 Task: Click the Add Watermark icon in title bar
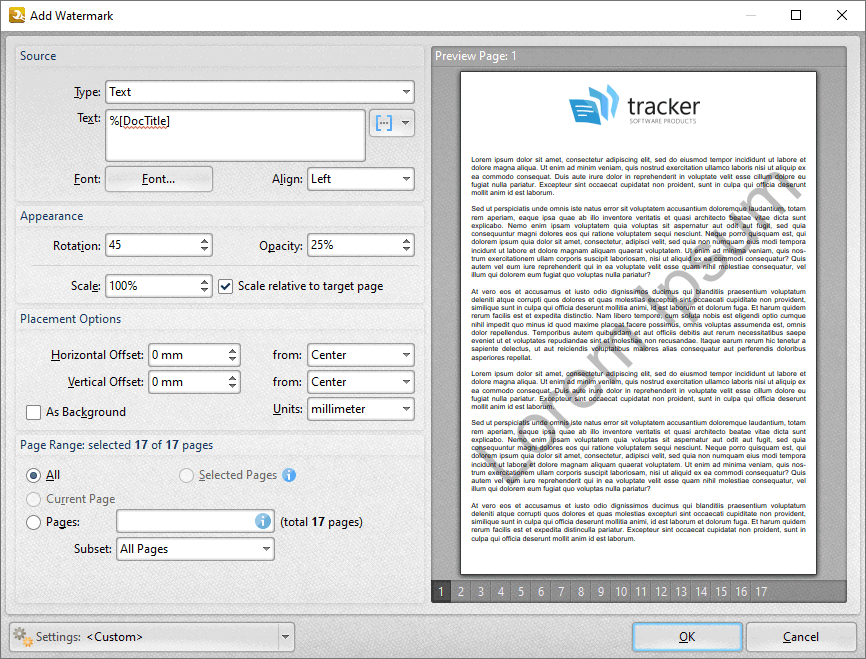[14, 15]
